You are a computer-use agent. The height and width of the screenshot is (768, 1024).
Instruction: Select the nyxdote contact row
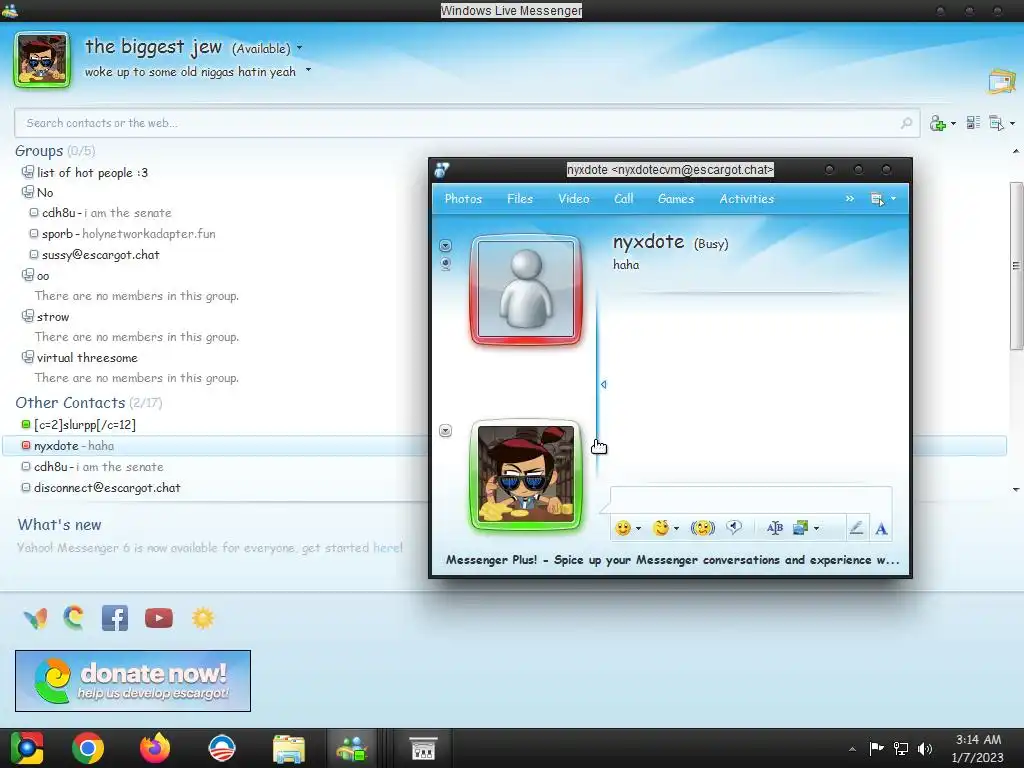coord(504,445)
